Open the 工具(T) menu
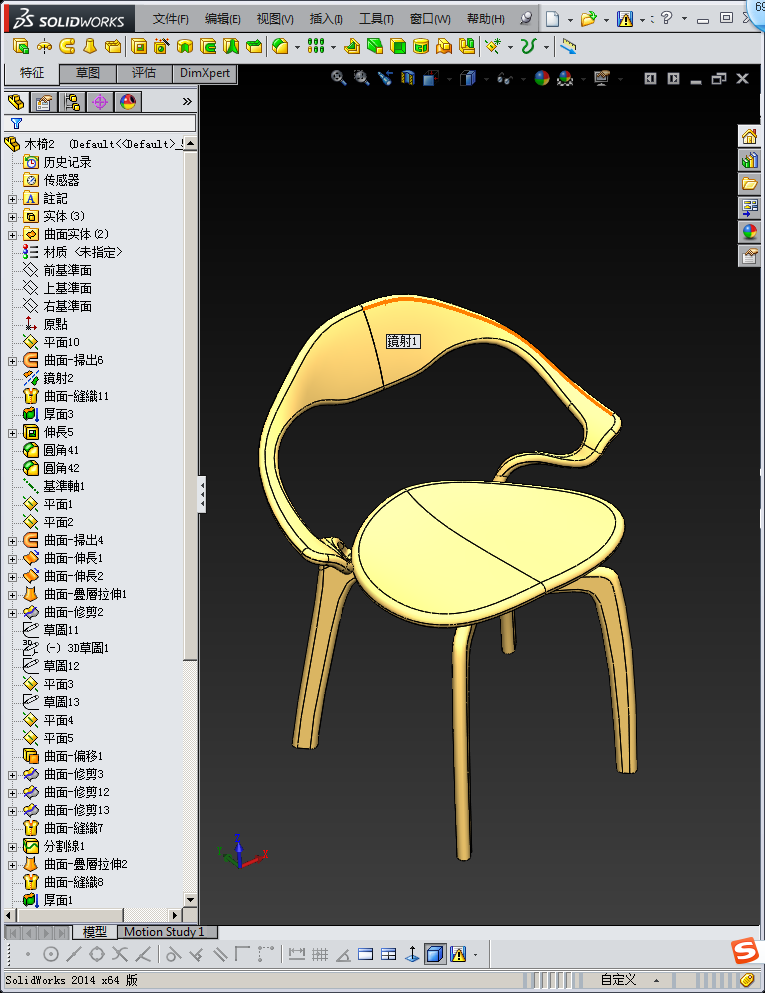Image resolution: width=765 pixels, height=993 pixels. pyautogui.click(x=376, y=19)
